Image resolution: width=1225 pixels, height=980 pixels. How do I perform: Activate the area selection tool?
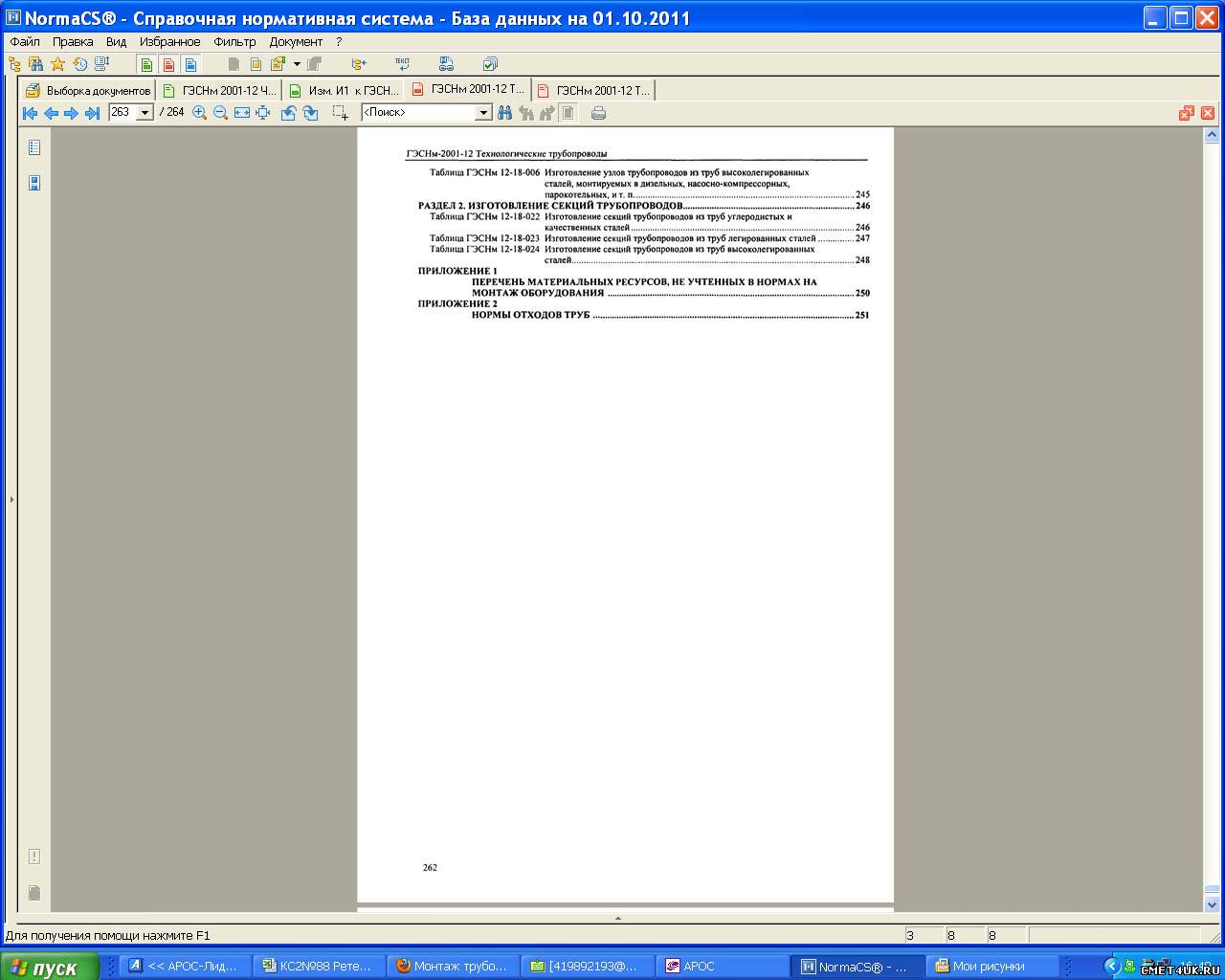(x=340, y=113)
